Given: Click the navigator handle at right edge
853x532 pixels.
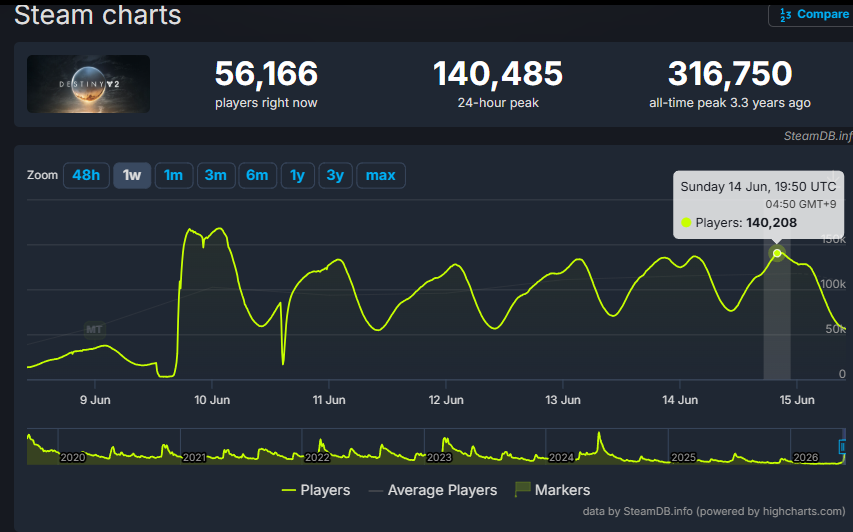Looking at the screenshot, I should [x=843, y=447].
